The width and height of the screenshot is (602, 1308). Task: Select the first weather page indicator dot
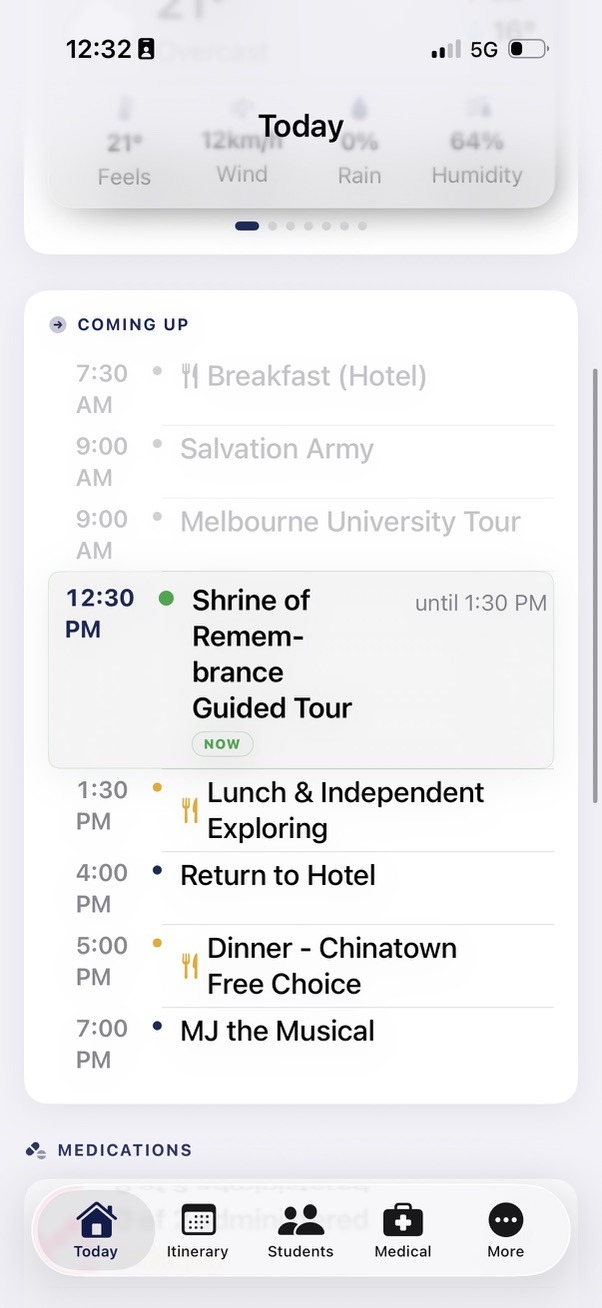pos(246,226)
